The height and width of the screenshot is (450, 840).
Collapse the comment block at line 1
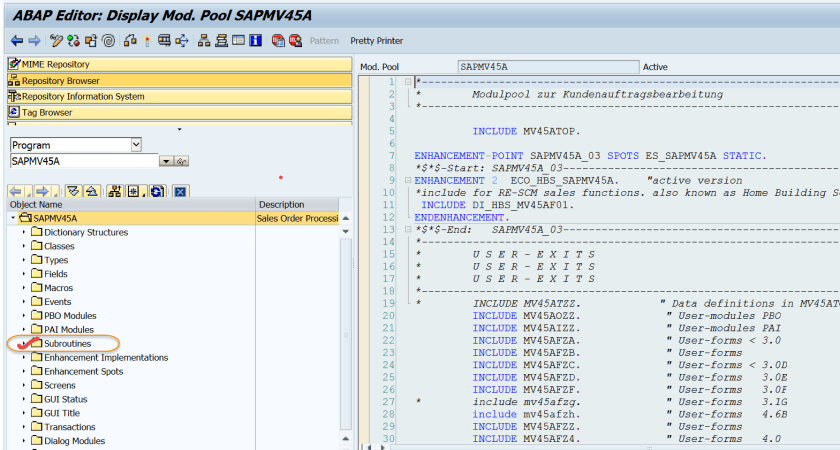click(407, 82)
